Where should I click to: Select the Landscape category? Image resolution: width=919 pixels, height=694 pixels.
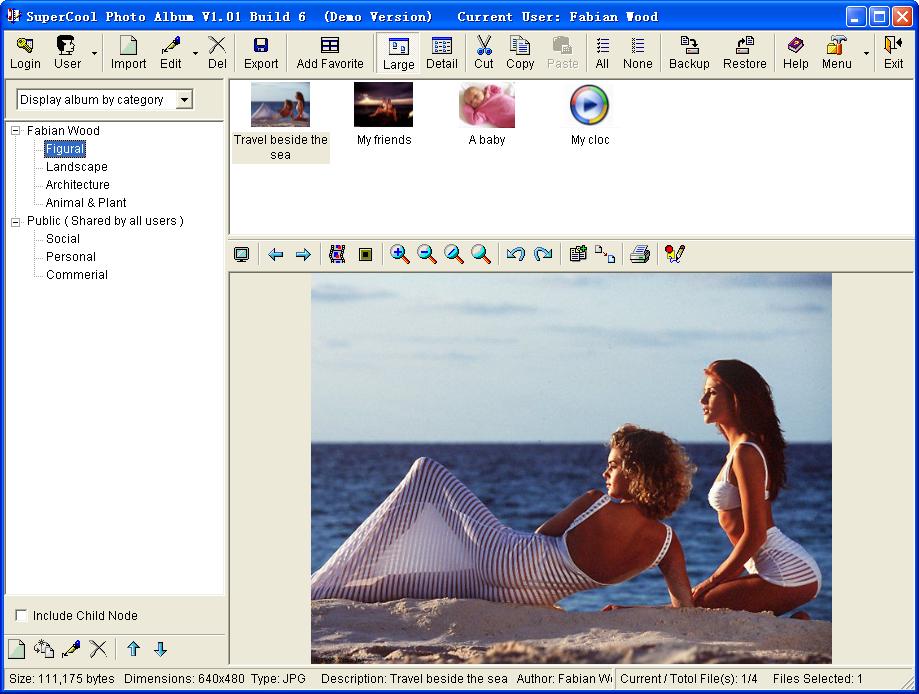[x=77, y=167]
